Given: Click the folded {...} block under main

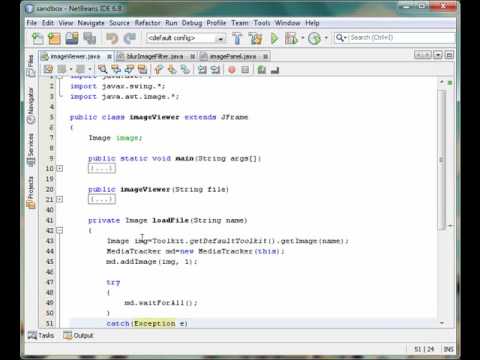Looking at the screenshot, I should [x=102, y=168].
